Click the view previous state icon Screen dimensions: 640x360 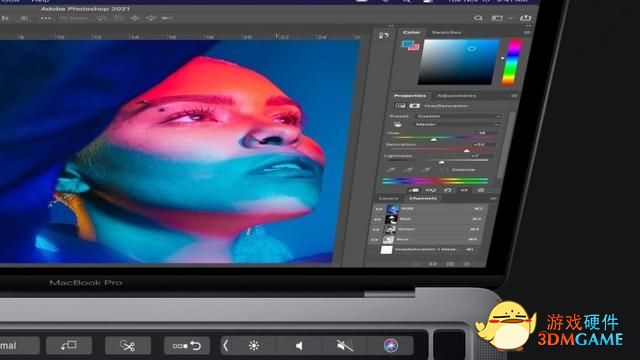[431, 190]
